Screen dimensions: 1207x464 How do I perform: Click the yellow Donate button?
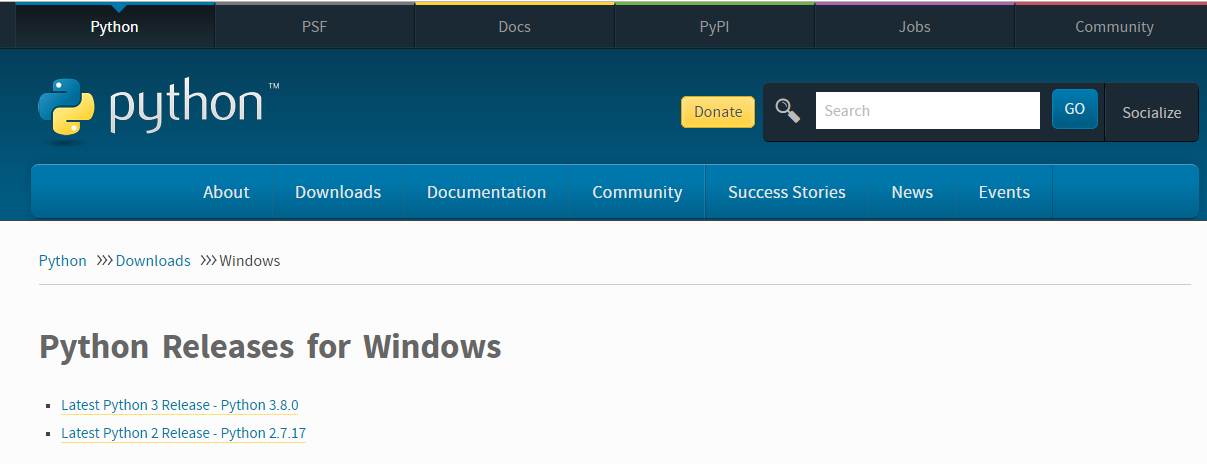pos(718,112)
